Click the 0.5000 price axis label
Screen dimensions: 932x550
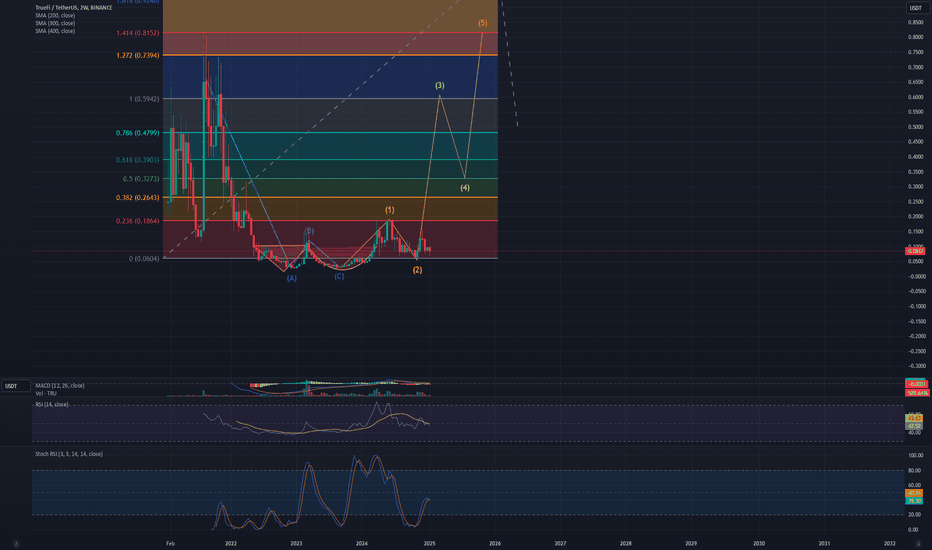tap(916, 127)
